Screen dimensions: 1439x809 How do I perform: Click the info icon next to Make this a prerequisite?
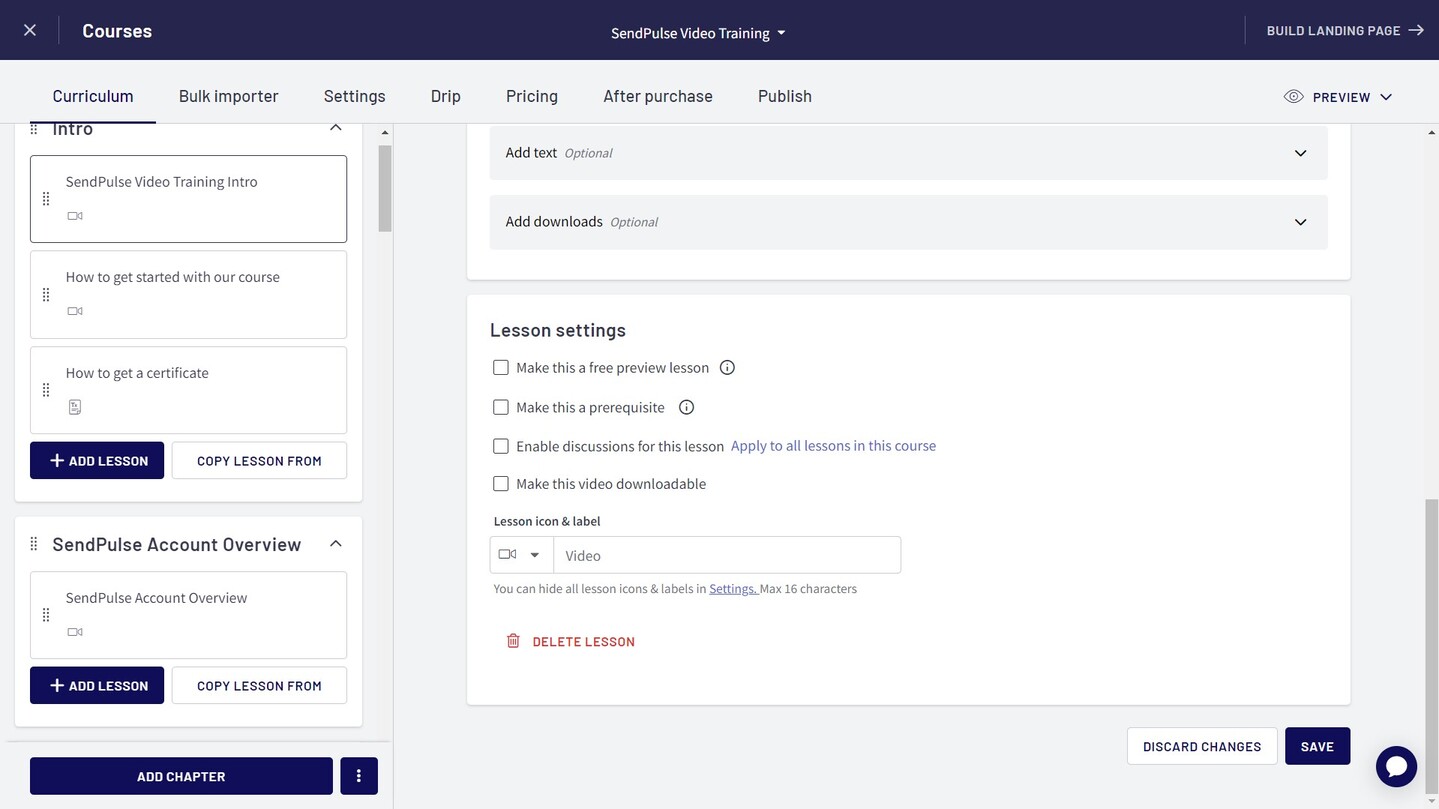pyautogui.click(x=685, y=406)
